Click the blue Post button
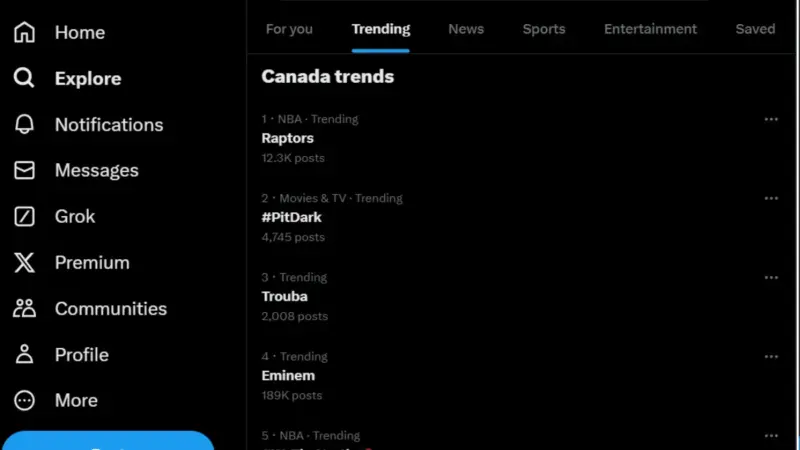The image size is (800, 450). point(108,441)
